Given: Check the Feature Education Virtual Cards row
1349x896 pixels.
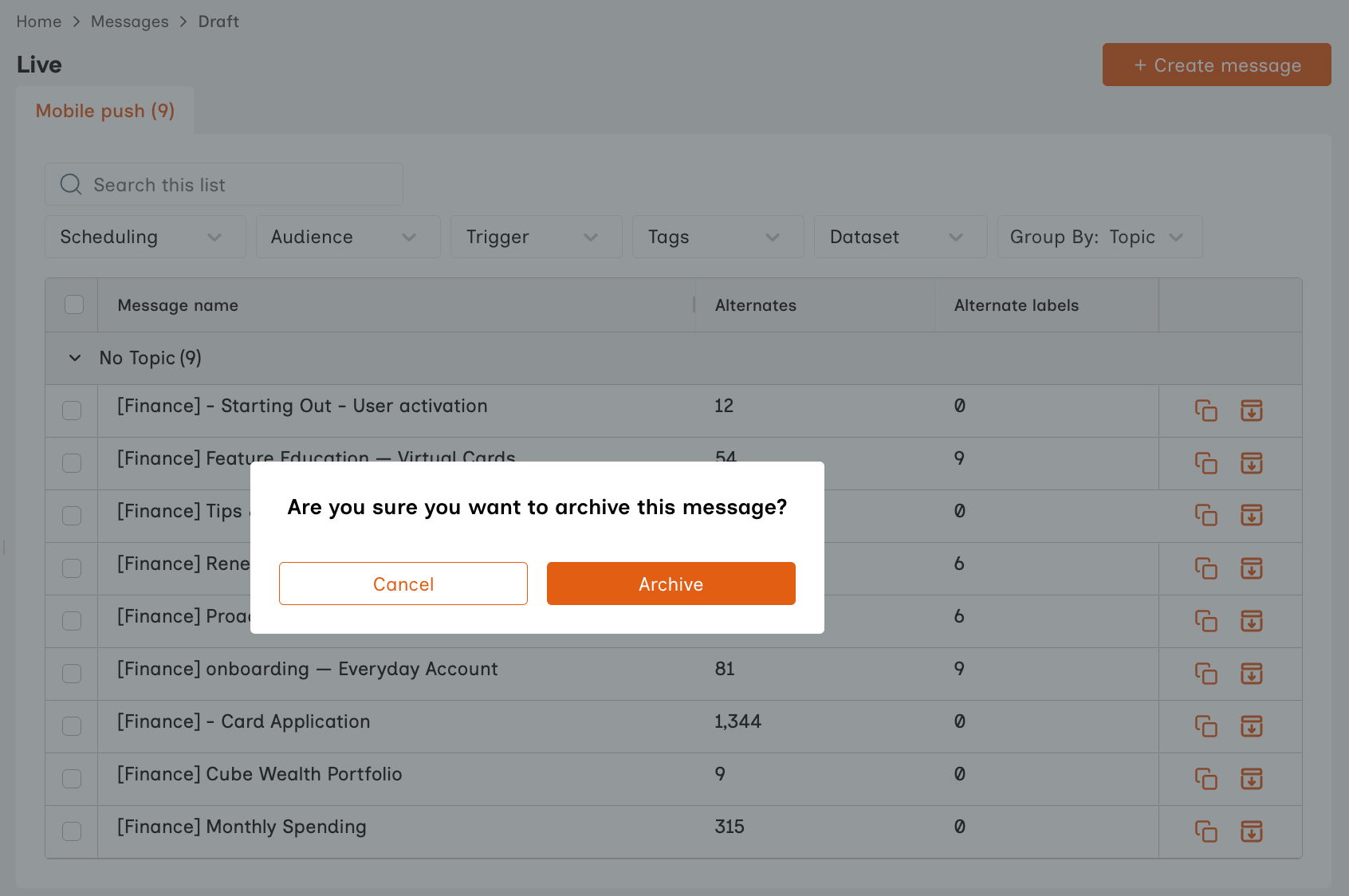Looking at the screenshot, I should pos(72,463).
